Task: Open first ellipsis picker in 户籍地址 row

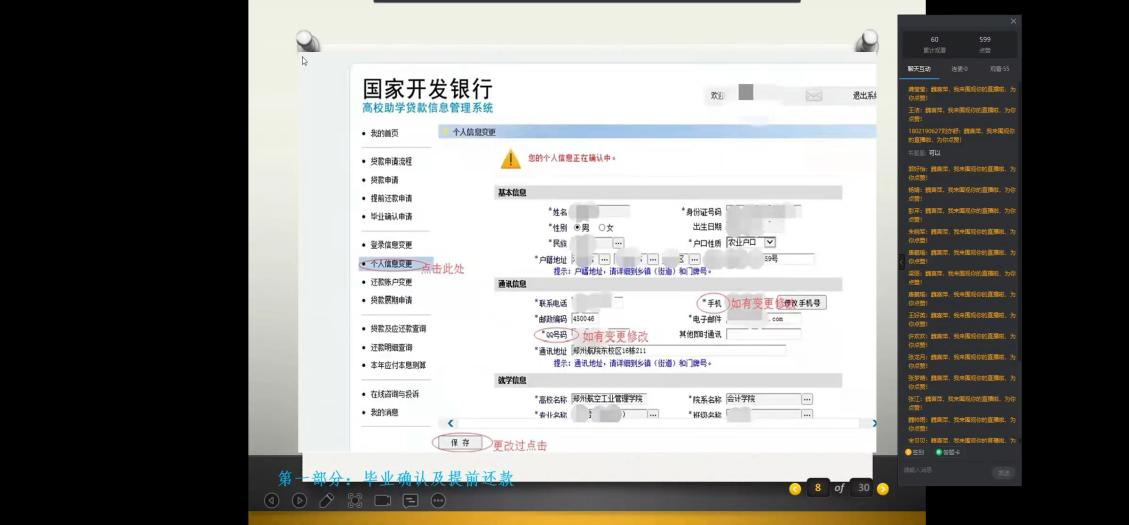Action: 605,259
